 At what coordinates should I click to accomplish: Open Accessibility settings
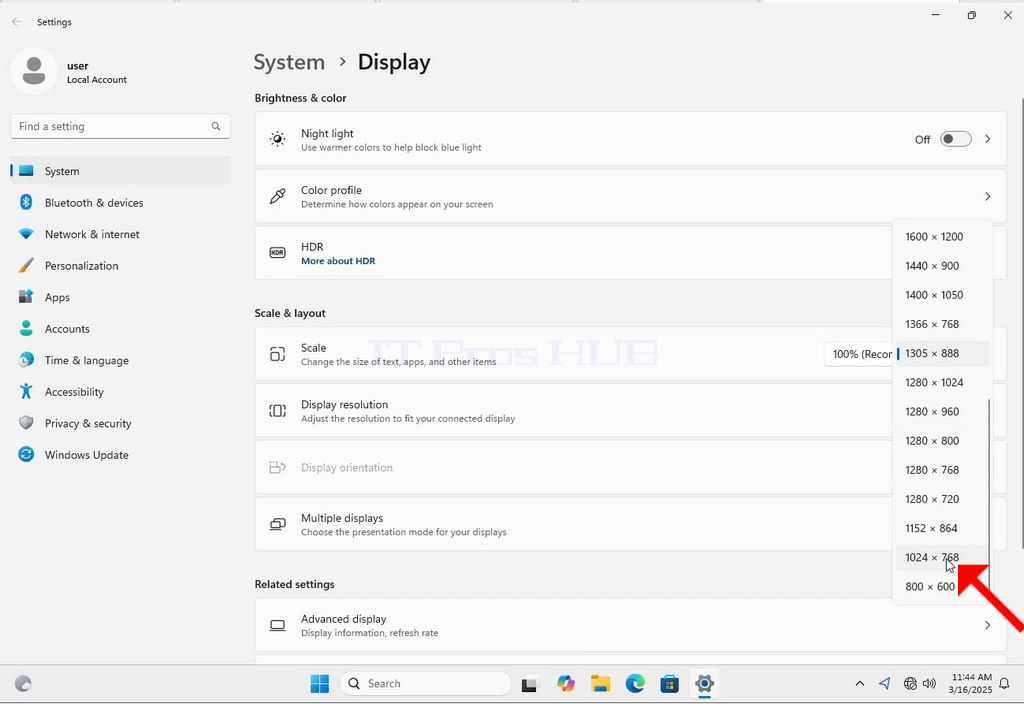point(121,392)
